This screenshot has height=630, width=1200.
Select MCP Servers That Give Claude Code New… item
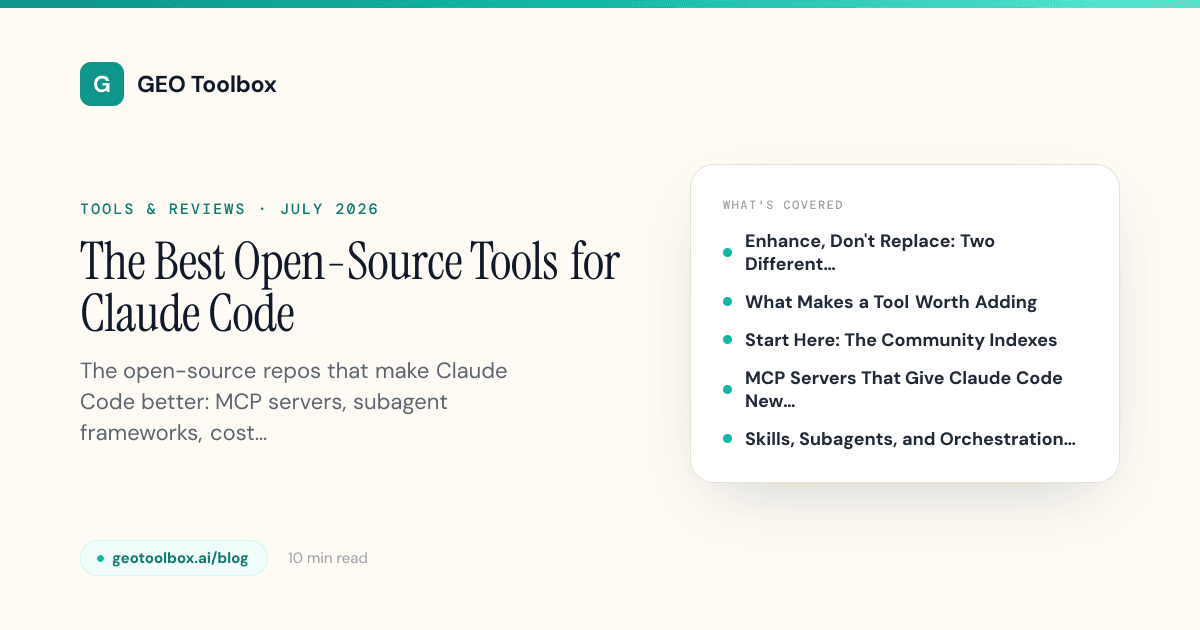pos(893,390)
